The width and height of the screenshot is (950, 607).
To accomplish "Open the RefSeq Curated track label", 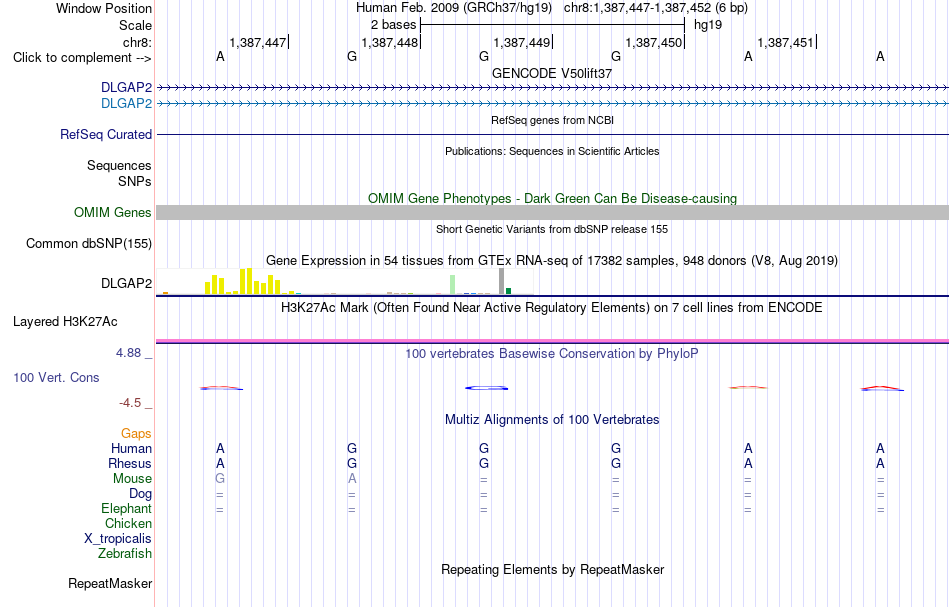I will coord(105,134).
